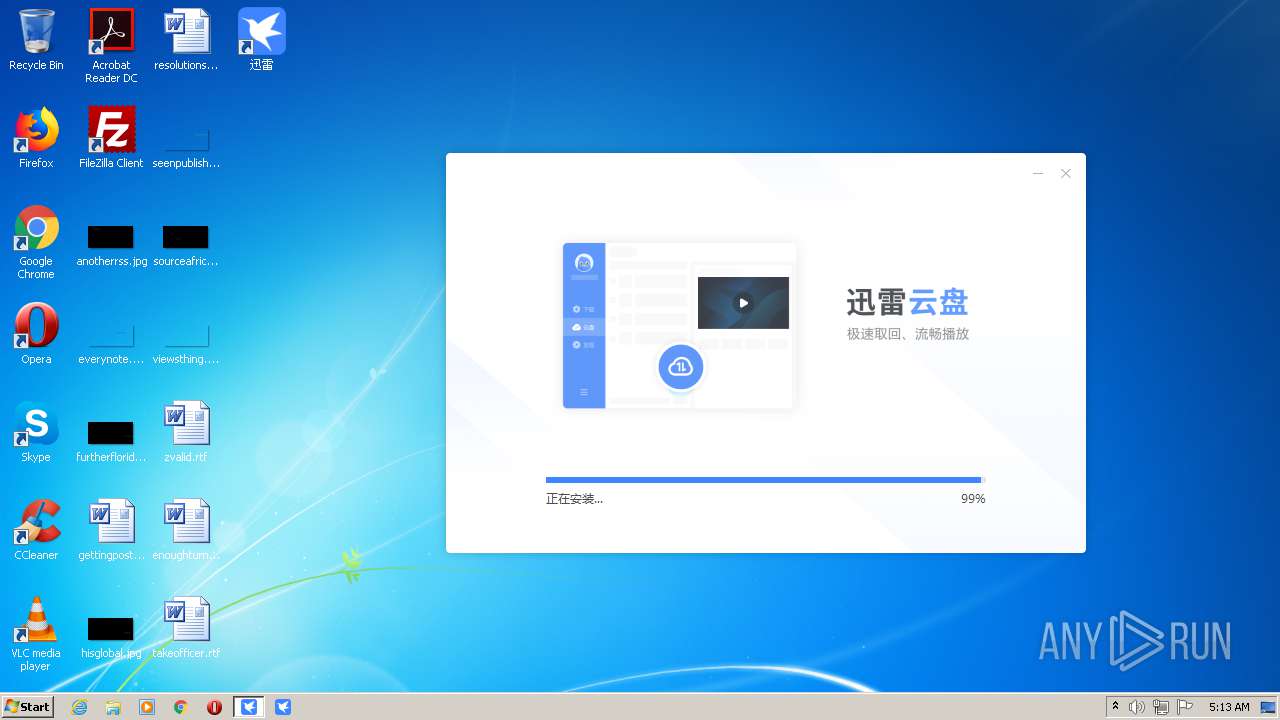Open Windows Explorer taskbar folder icon
Screen dimensions: 1280x720
click(113, 707)
